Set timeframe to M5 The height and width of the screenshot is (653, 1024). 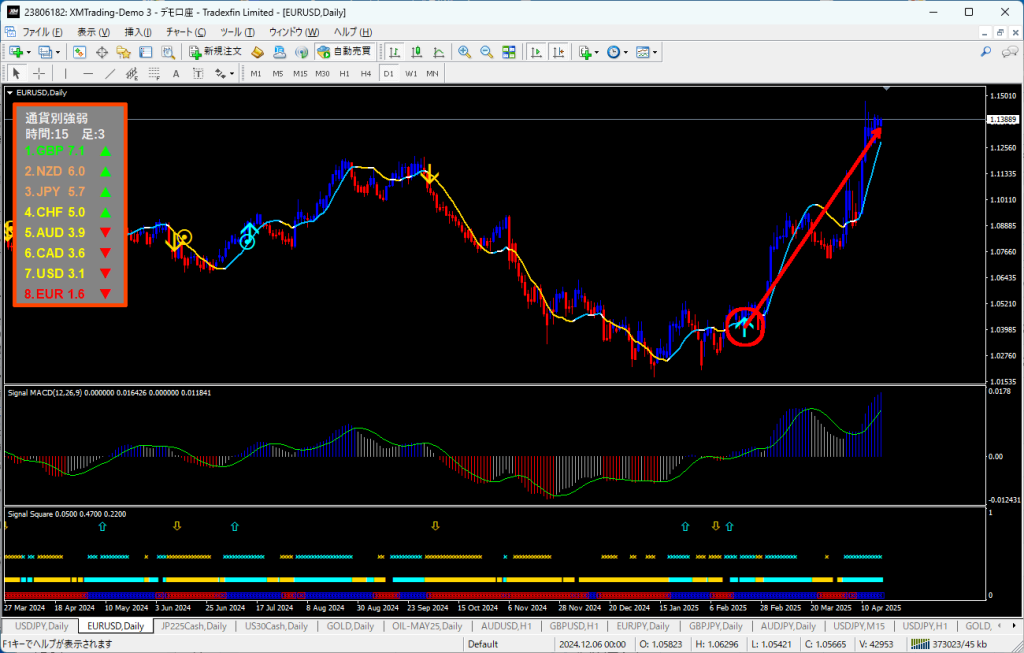click(278, 73)
